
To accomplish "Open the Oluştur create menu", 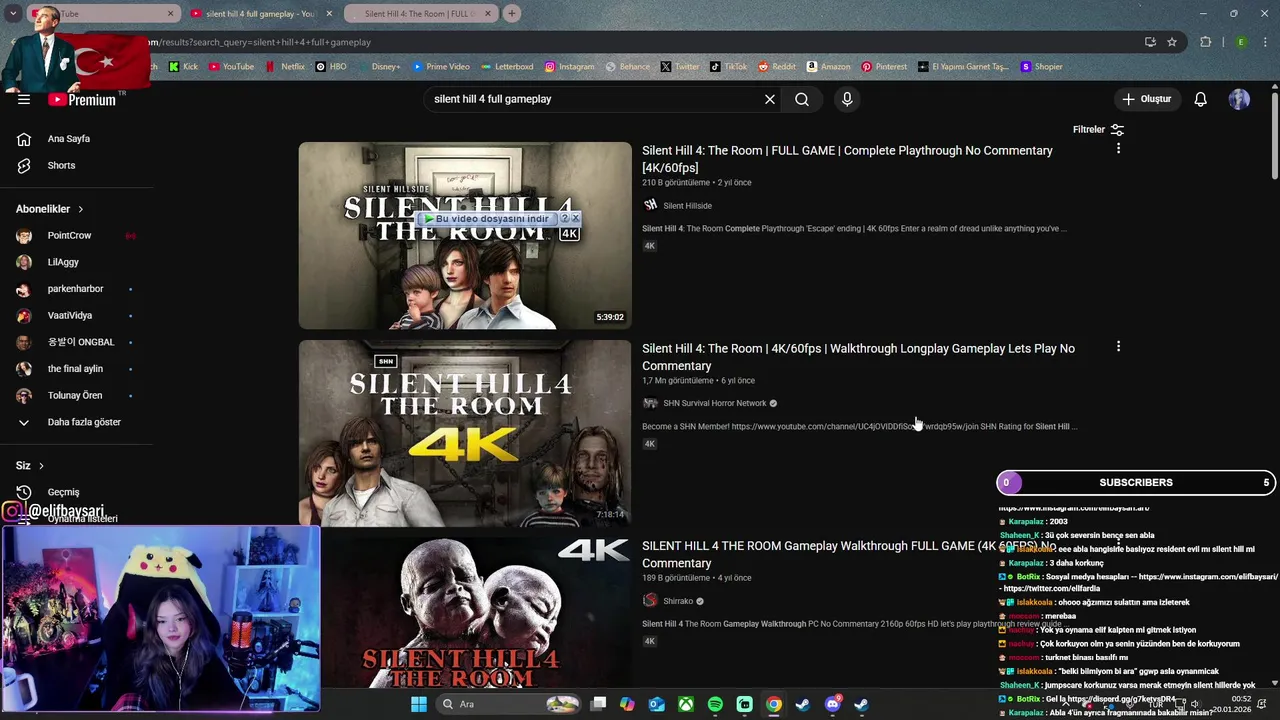I will tap(1146, 99).
